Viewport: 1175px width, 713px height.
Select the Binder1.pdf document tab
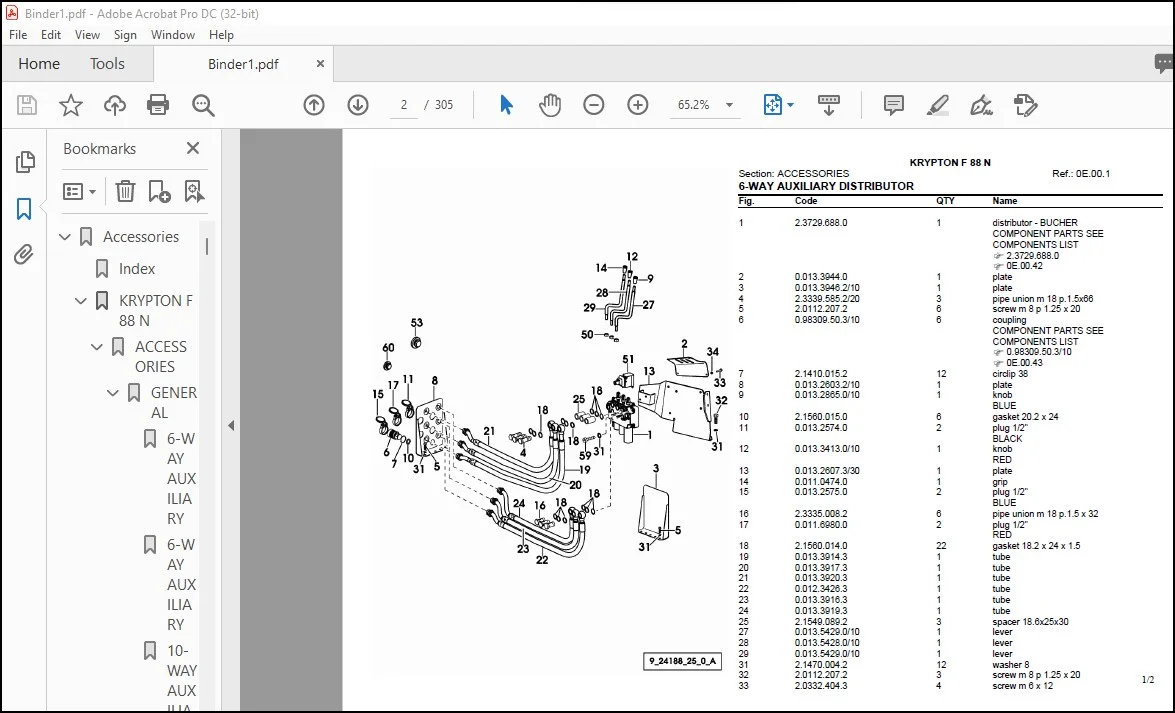243,64
